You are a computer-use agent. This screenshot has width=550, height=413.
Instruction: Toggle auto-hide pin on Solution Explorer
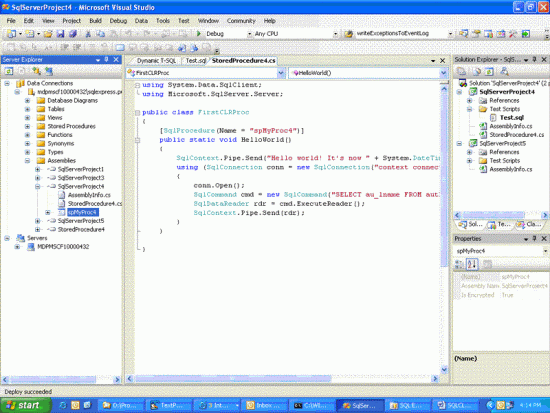click(534, 60)
